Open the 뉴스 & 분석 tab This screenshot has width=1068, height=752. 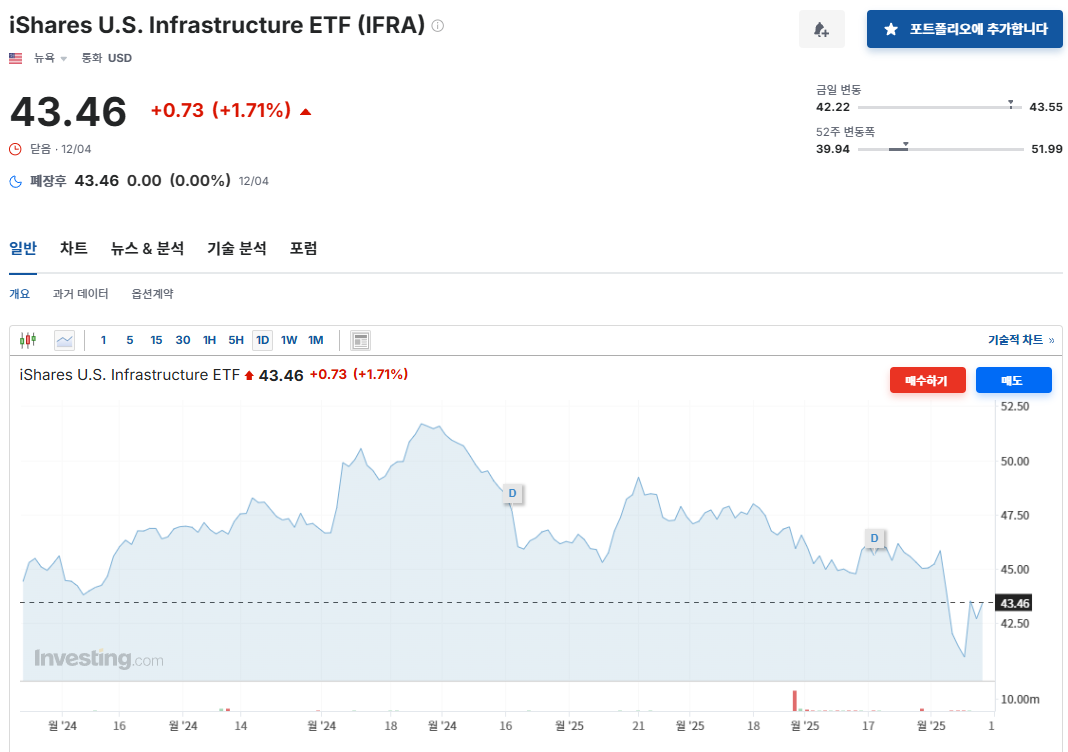point(147,249)
